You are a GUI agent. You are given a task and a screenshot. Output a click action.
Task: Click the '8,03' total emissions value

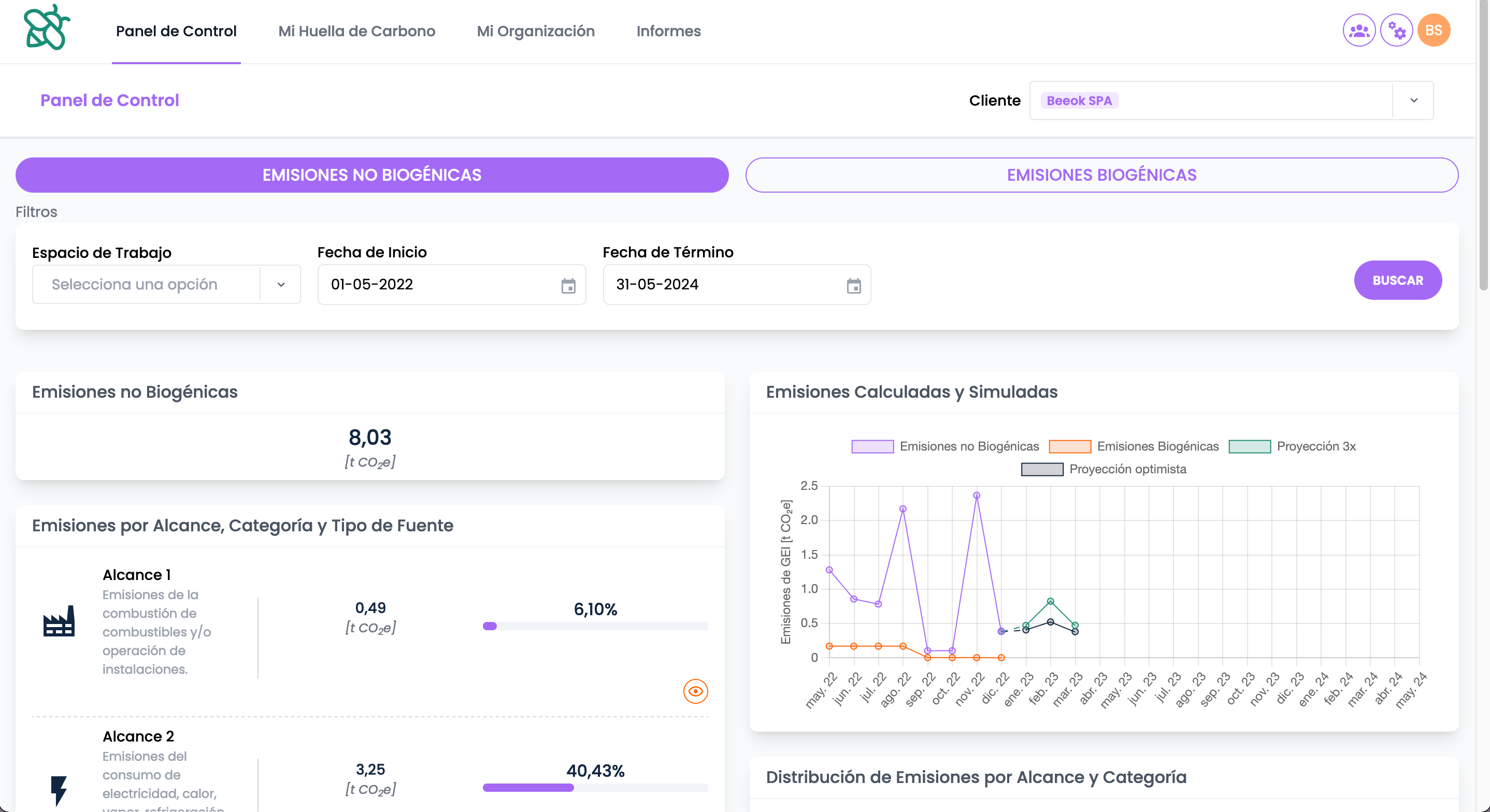click(370, 437)
